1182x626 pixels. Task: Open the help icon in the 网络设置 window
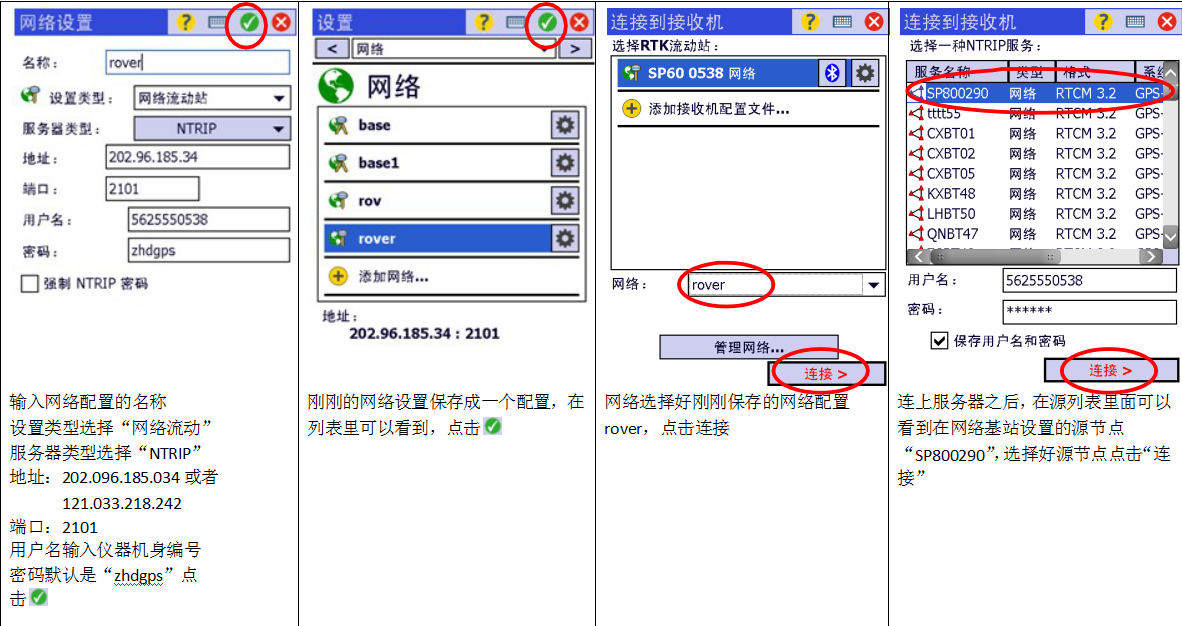(185, 23)
